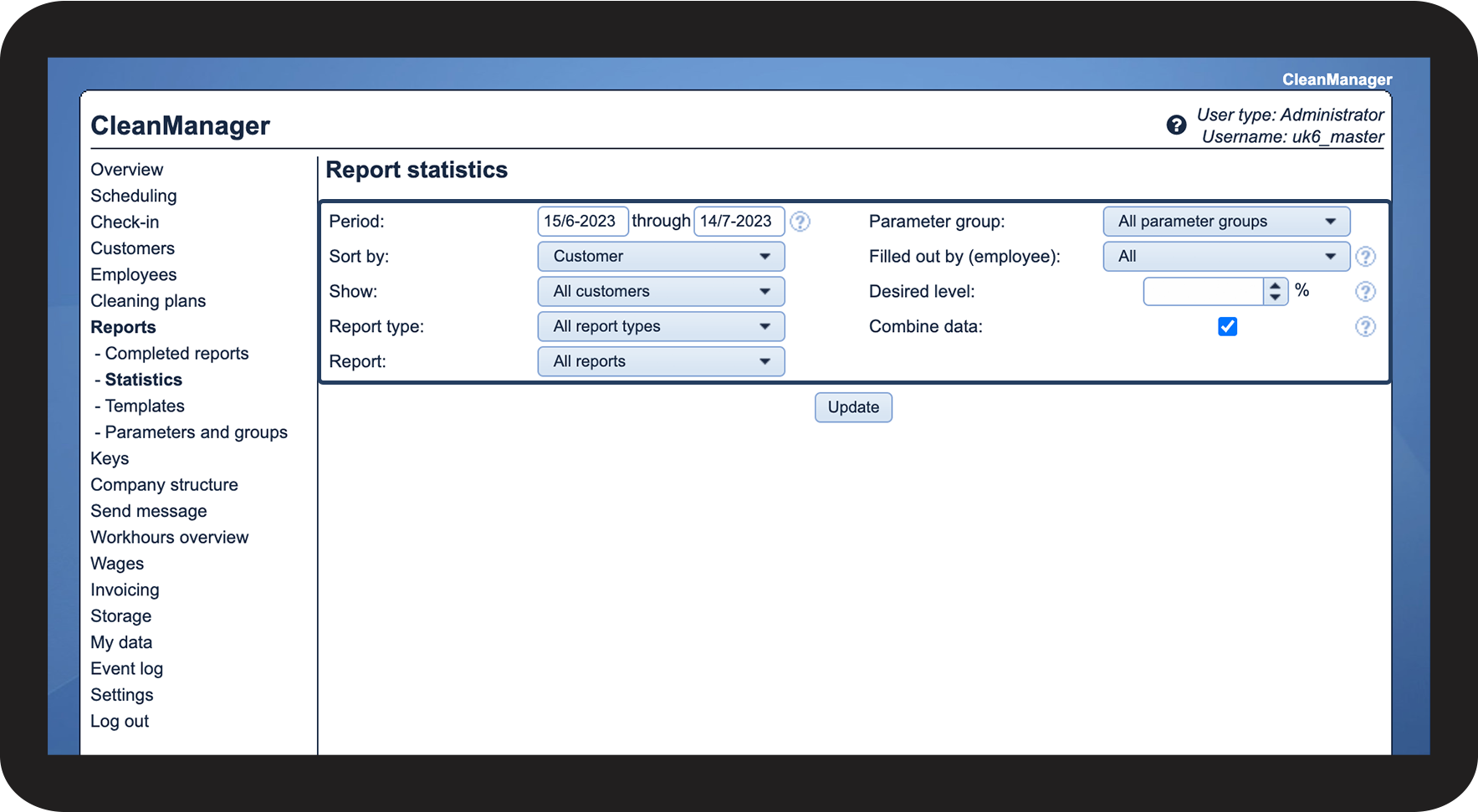
Task: Open the All report types dropdown
Action: click(661, 327)
